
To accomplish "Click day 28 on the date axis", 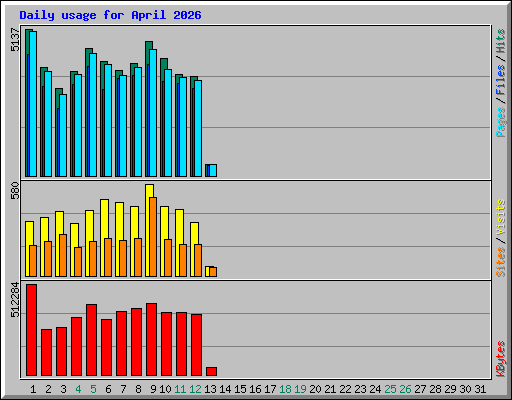I will 435,389.
